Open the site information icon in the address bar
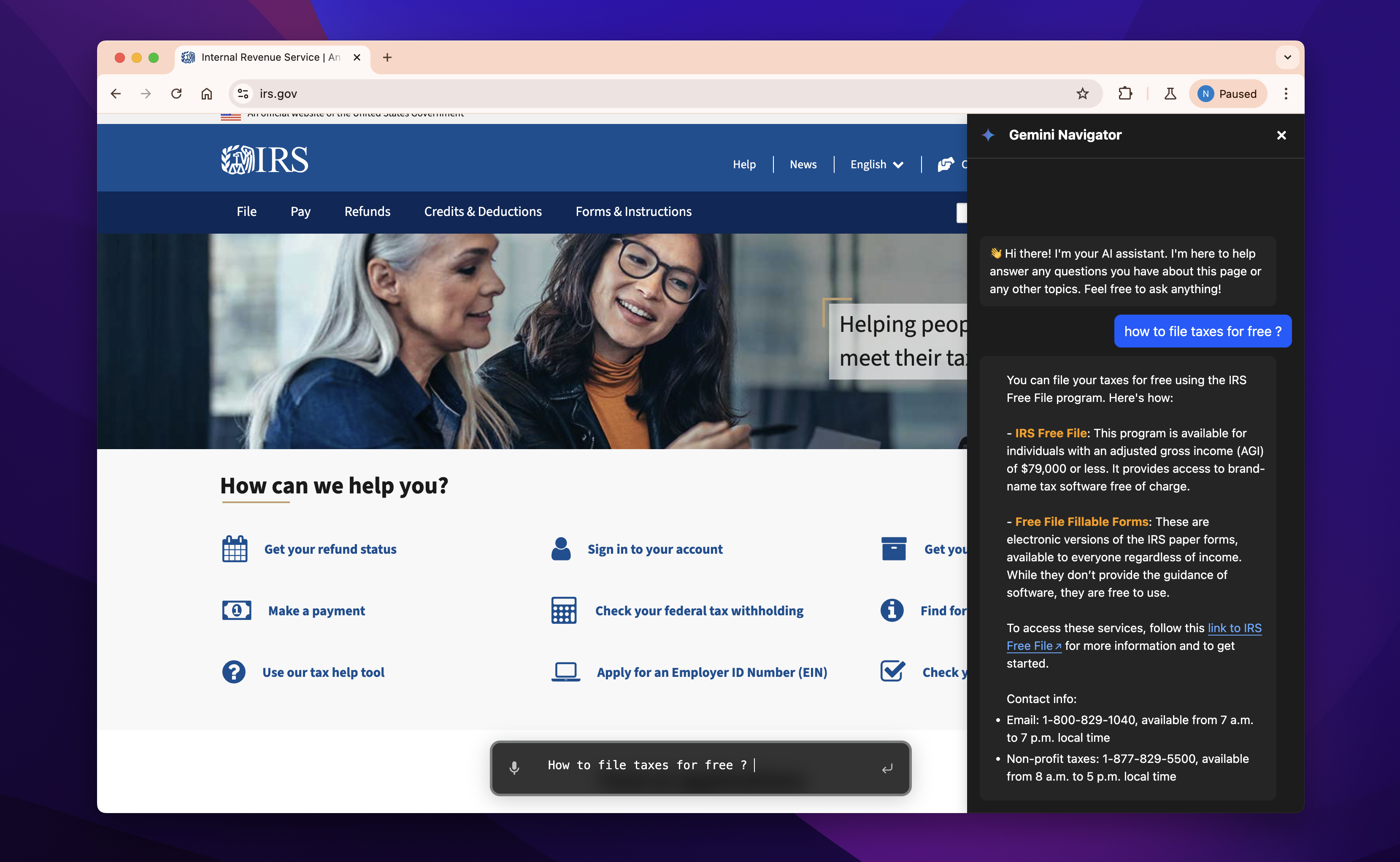 point(243,94)
